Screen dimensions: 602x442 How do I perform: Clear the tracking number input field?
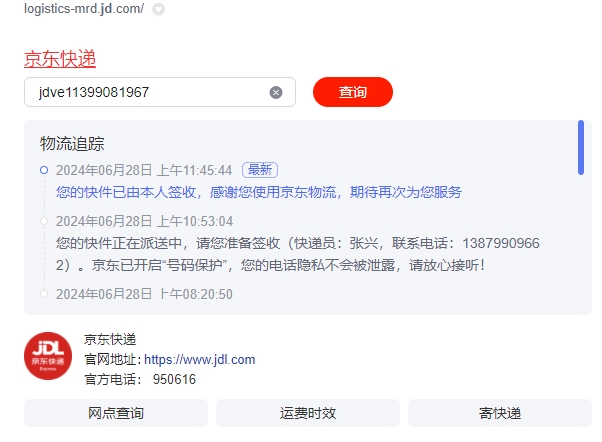click(x=276, y=92)
